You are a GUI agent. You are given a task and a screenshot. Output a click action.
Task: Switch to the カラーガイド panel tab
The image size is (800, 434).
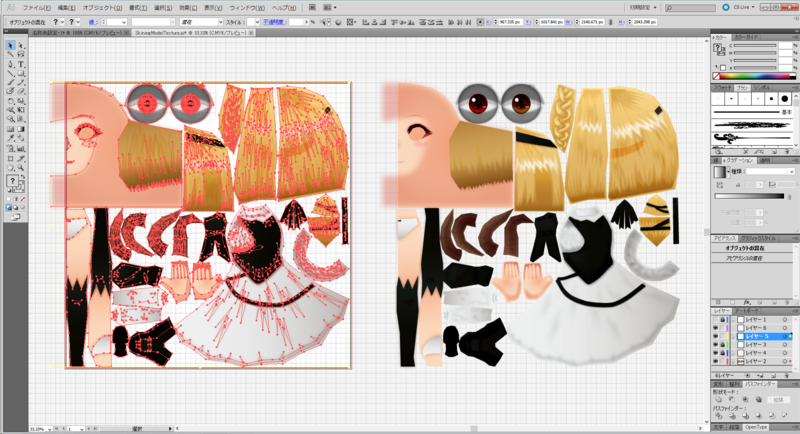pyautogui.click(x=746, y=37)
